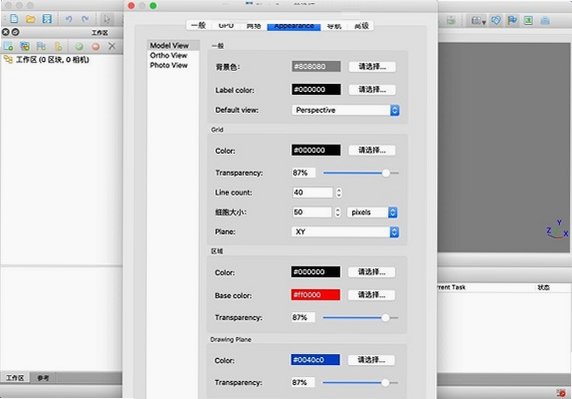Switch to the 导航 preferences tab
572x399 pixels.
pyautogui.click(x=334, y=26)
